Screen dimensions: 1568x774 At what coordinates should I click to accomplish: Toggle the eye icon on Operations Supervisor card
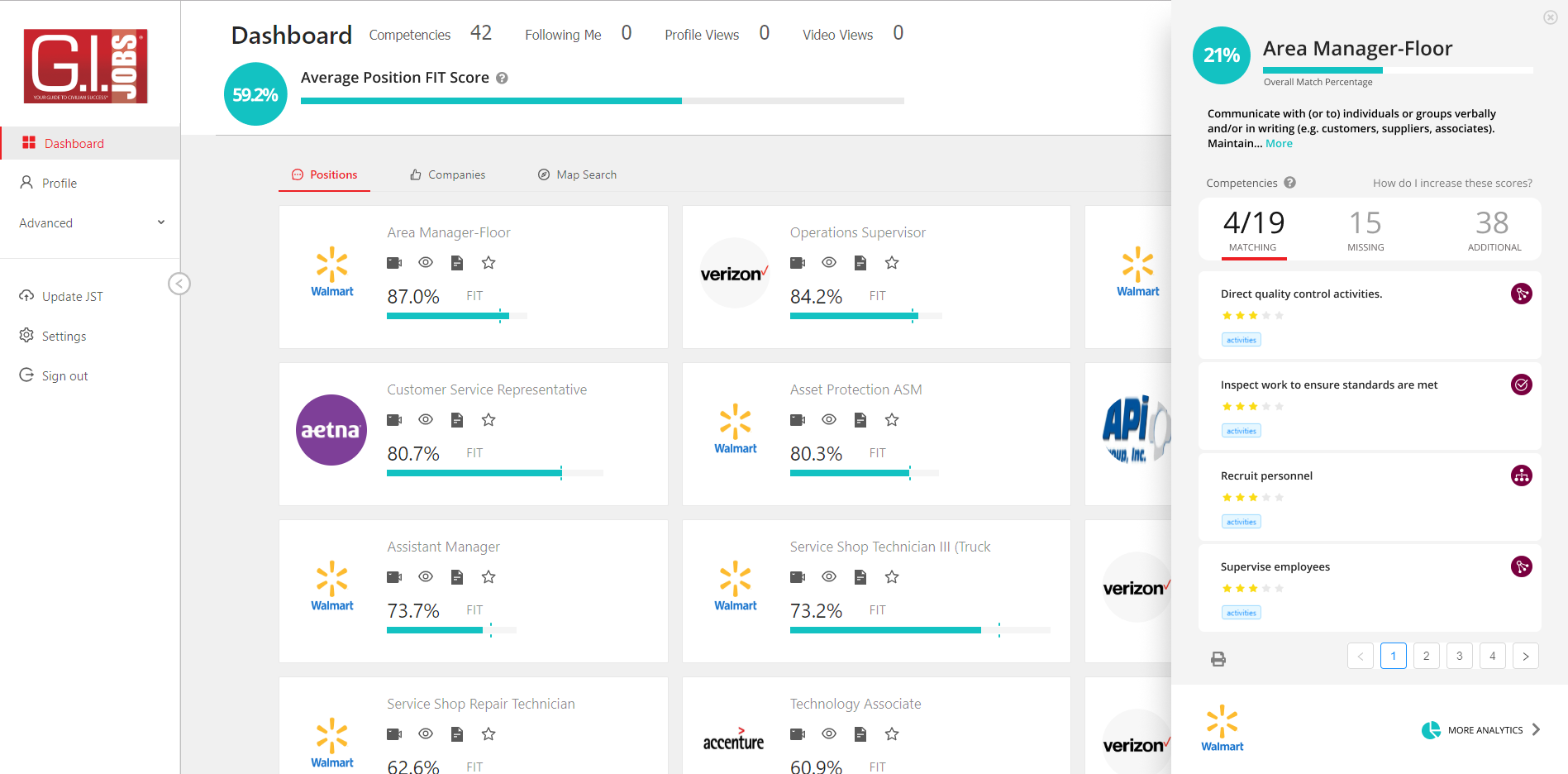pos(829,262)
